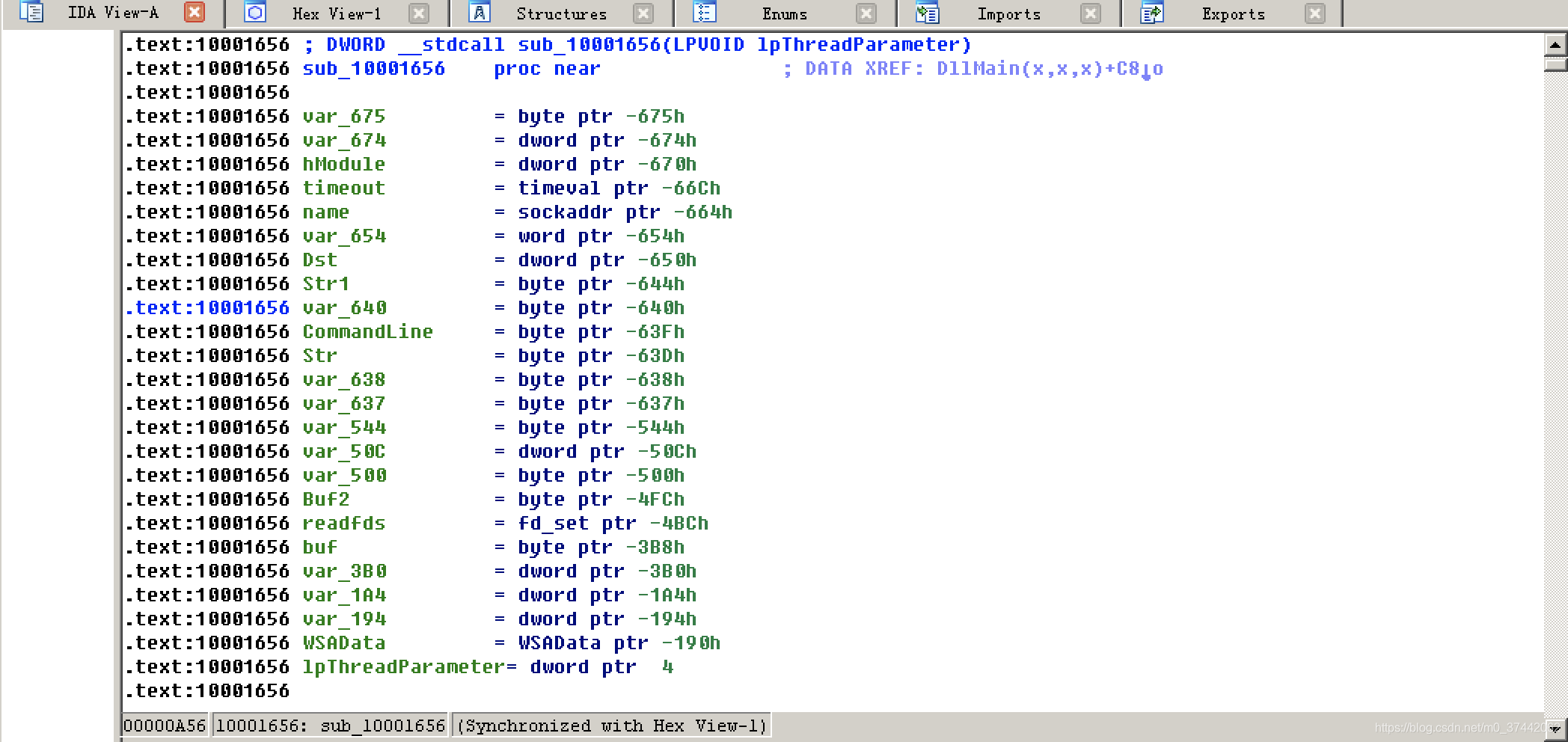The image size is (1568, 742).
Task: Open the Exports tab
Action: [x=1233, y=13]
